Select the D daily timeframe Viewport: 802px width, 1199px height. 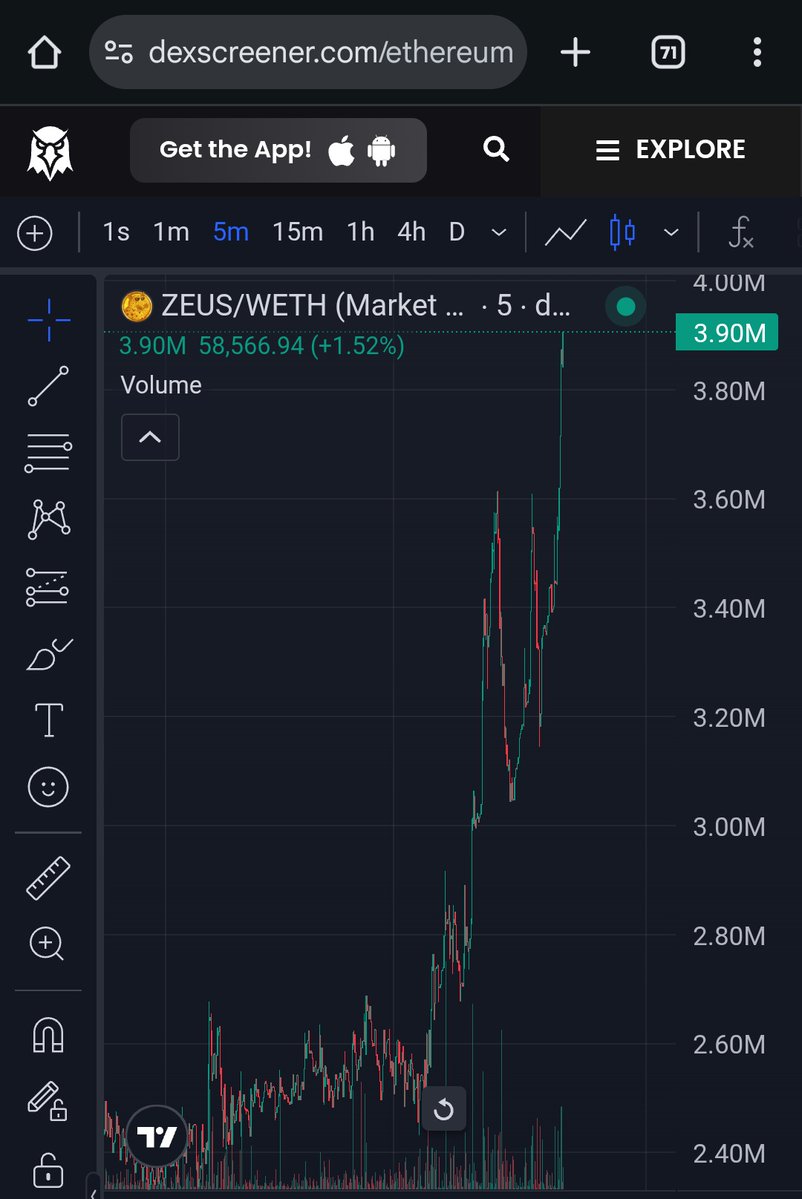(x=456, y=232)
